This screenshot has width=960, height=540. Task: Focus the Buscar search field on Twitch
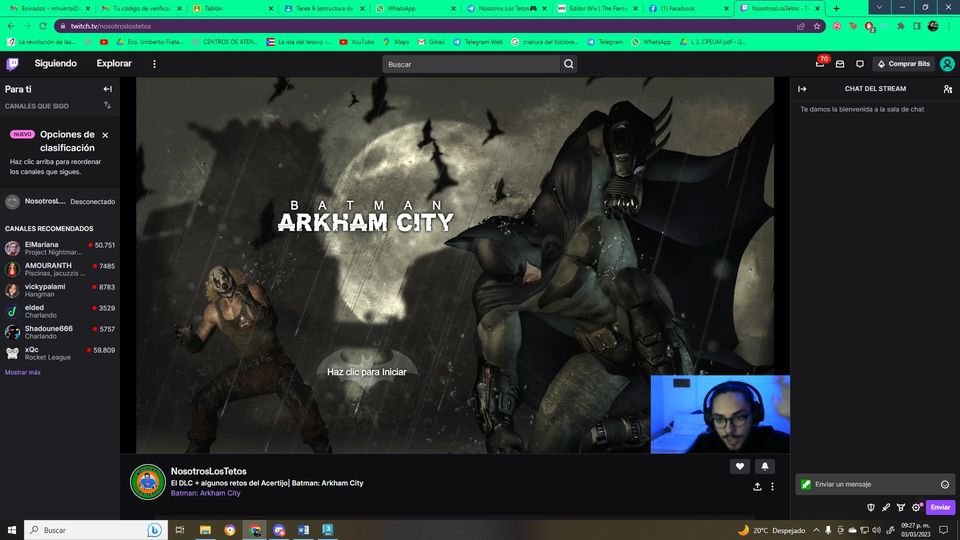pyautogui.click(x=470, y=64)
